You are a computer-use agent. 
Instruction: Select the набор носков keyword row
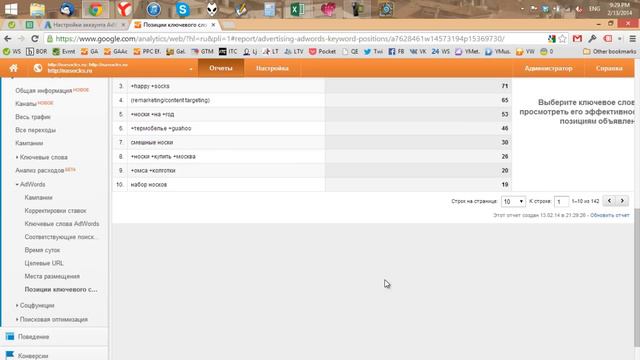312,184
